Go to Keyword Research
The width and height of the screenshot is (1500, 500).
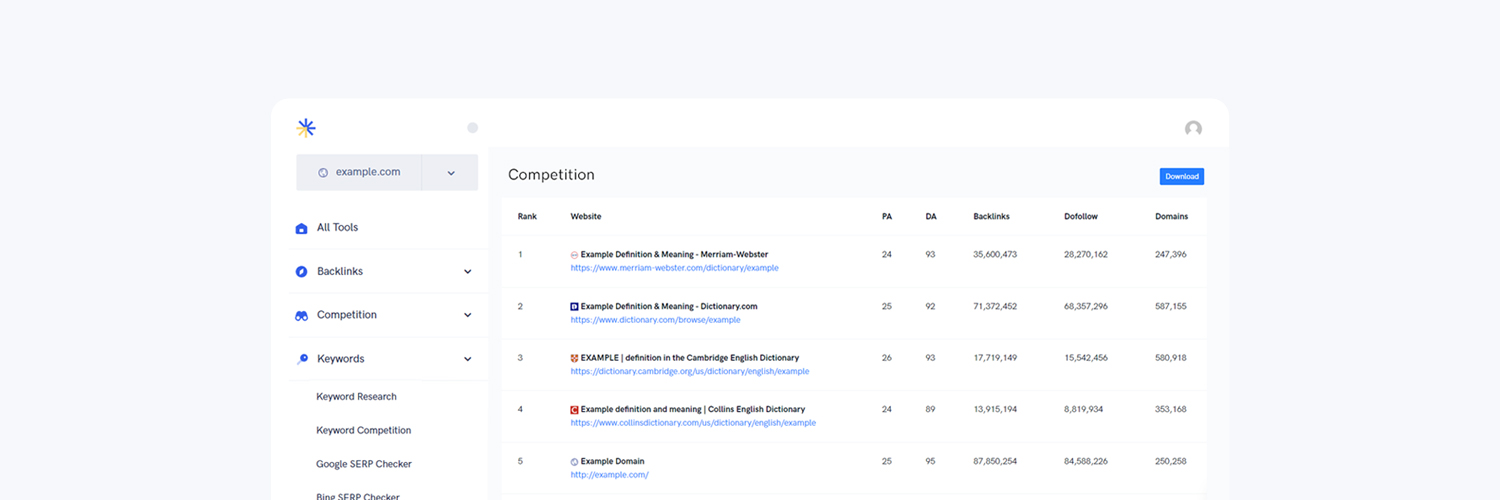pos(356,397)
